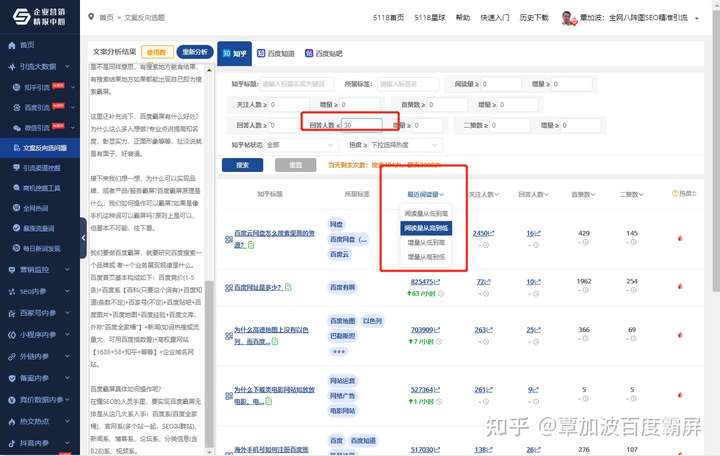Viewport: 720px width, 456px height.
Task: Sort by the 热度 column header
Action: (x=684, y=194)
